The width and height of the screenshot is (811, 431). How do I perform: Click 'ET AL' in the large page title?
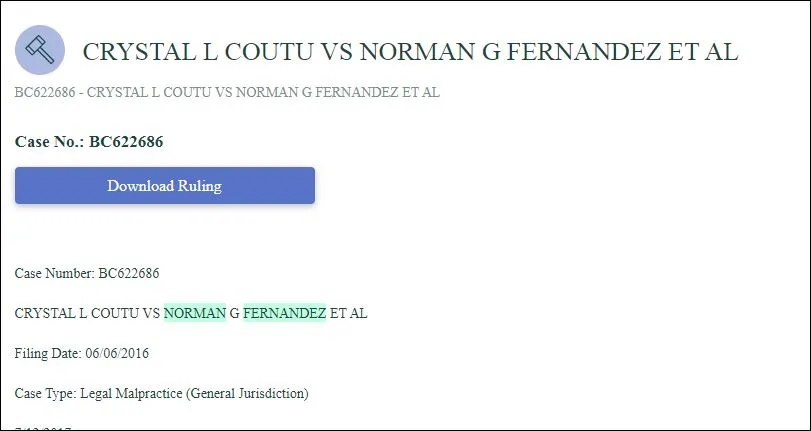704,52
